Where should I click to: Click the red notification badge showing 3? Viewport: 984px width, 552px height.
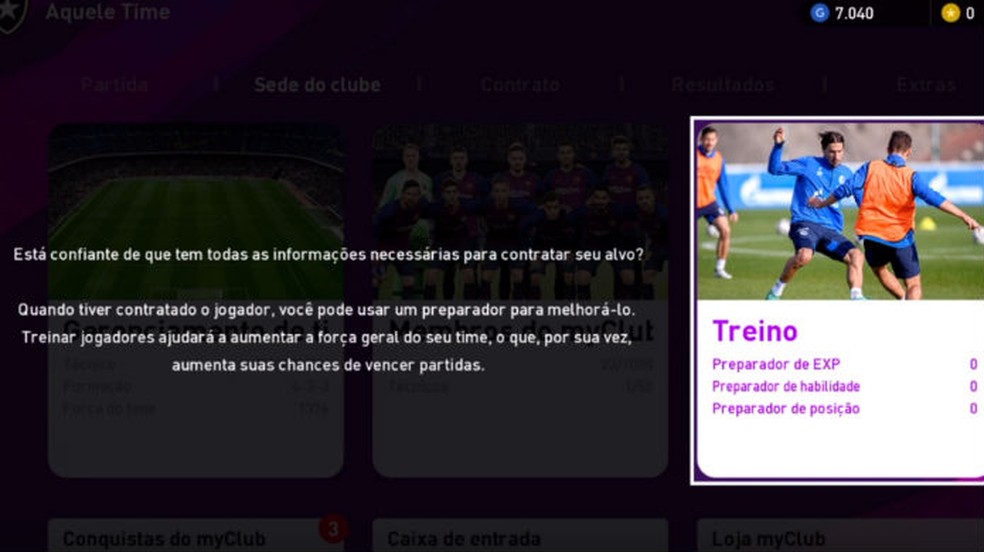click(x=333, y=529)
